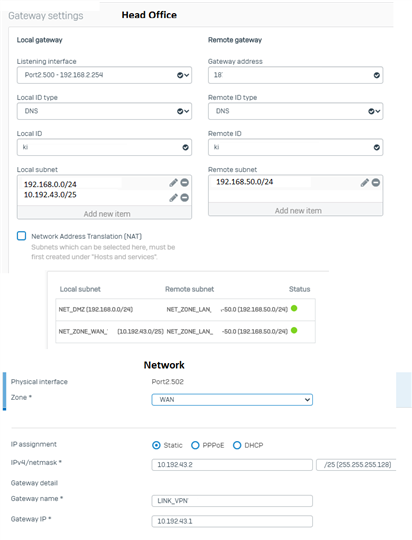Select DHCP IP assignment

[x=237, y=445]
